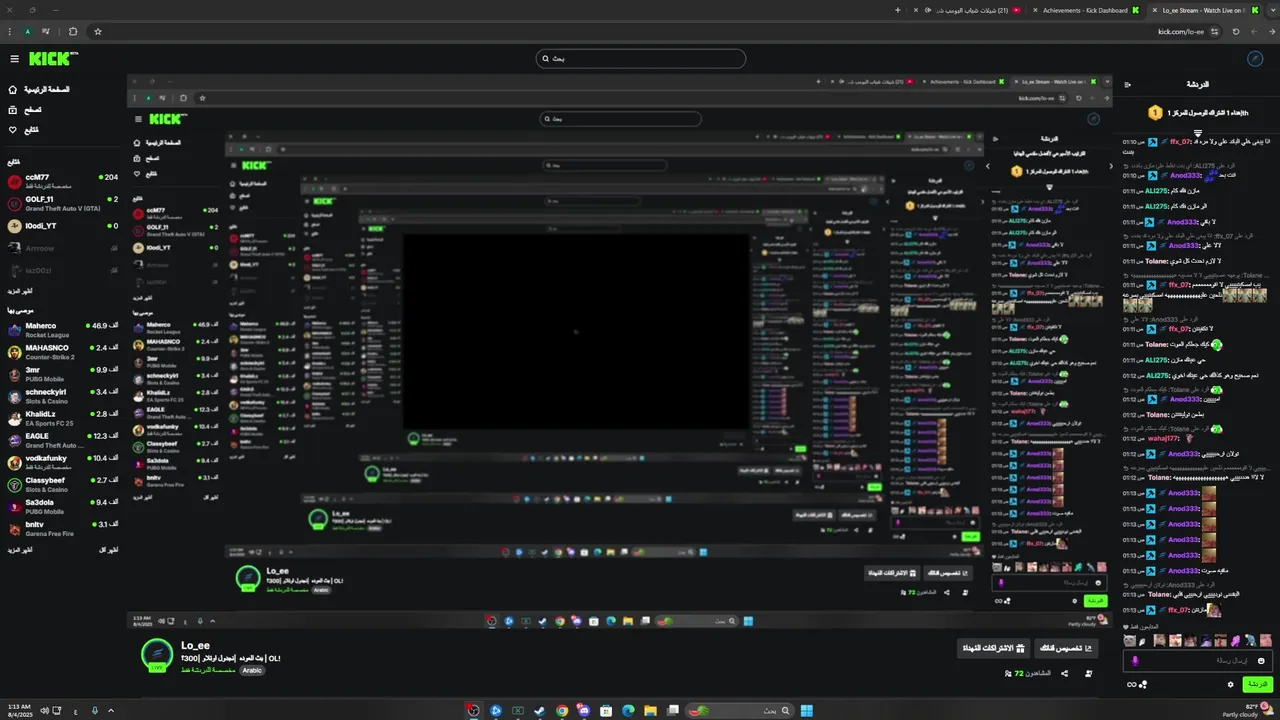
Task: Select the Lo_ee Stream browser tab
Action: point(1203,10)
